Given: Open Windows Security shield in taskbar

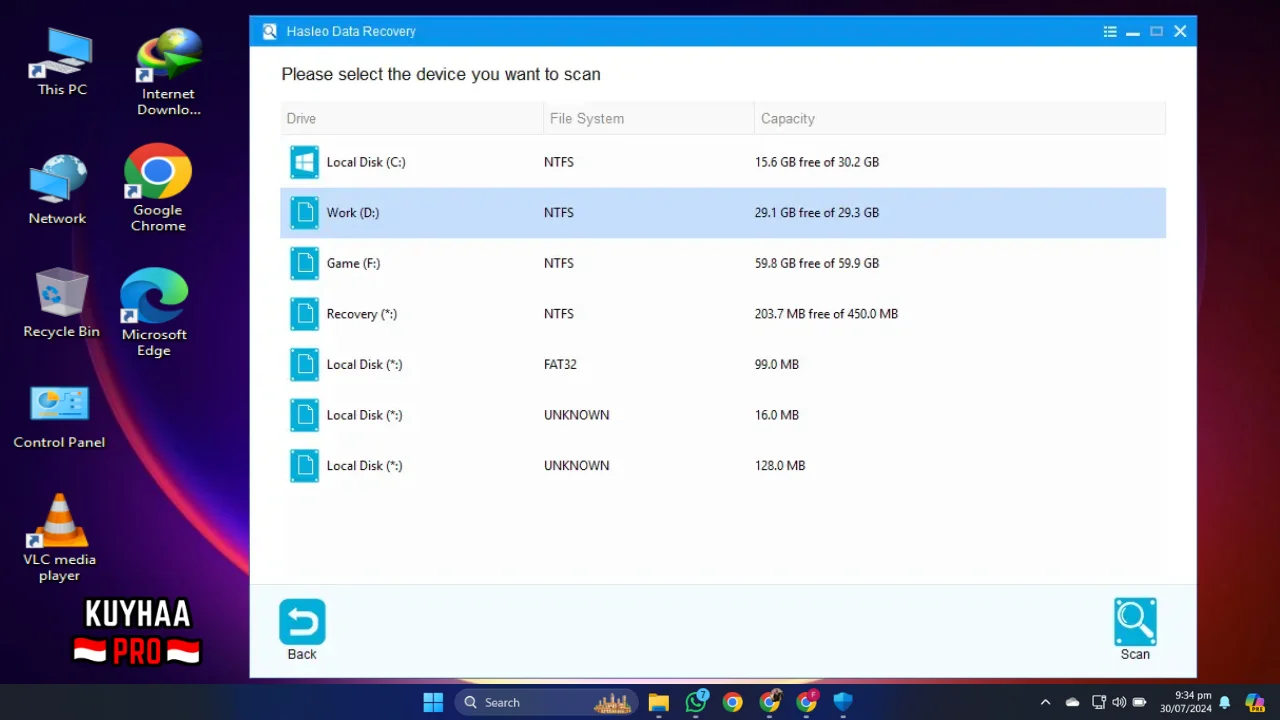Looking at the screenshot, I should 843,702.
